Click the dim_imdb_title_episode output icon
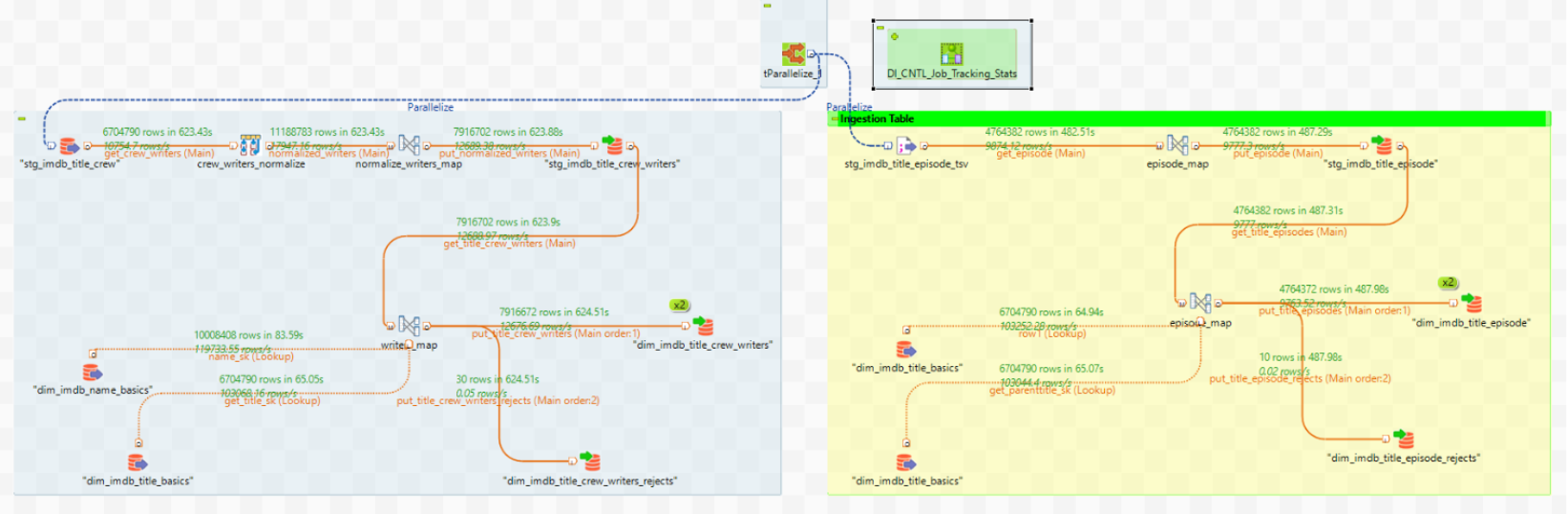 point(1473,303)
